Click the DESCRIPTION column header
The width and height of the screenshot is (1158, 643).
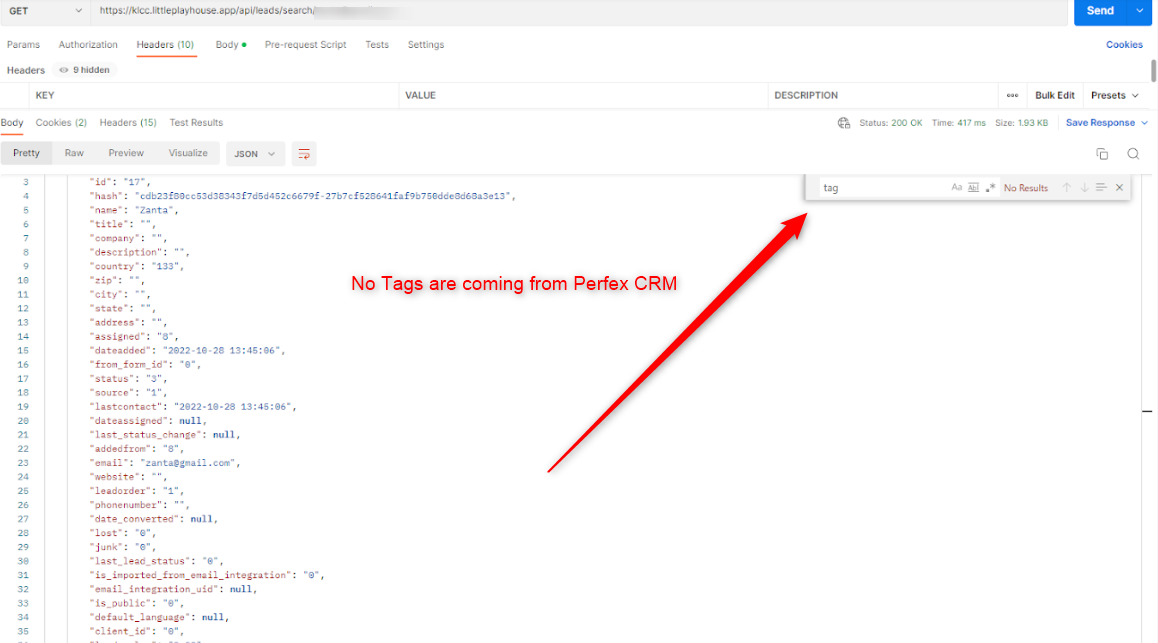pyautogui.click(x=806, y=95)
